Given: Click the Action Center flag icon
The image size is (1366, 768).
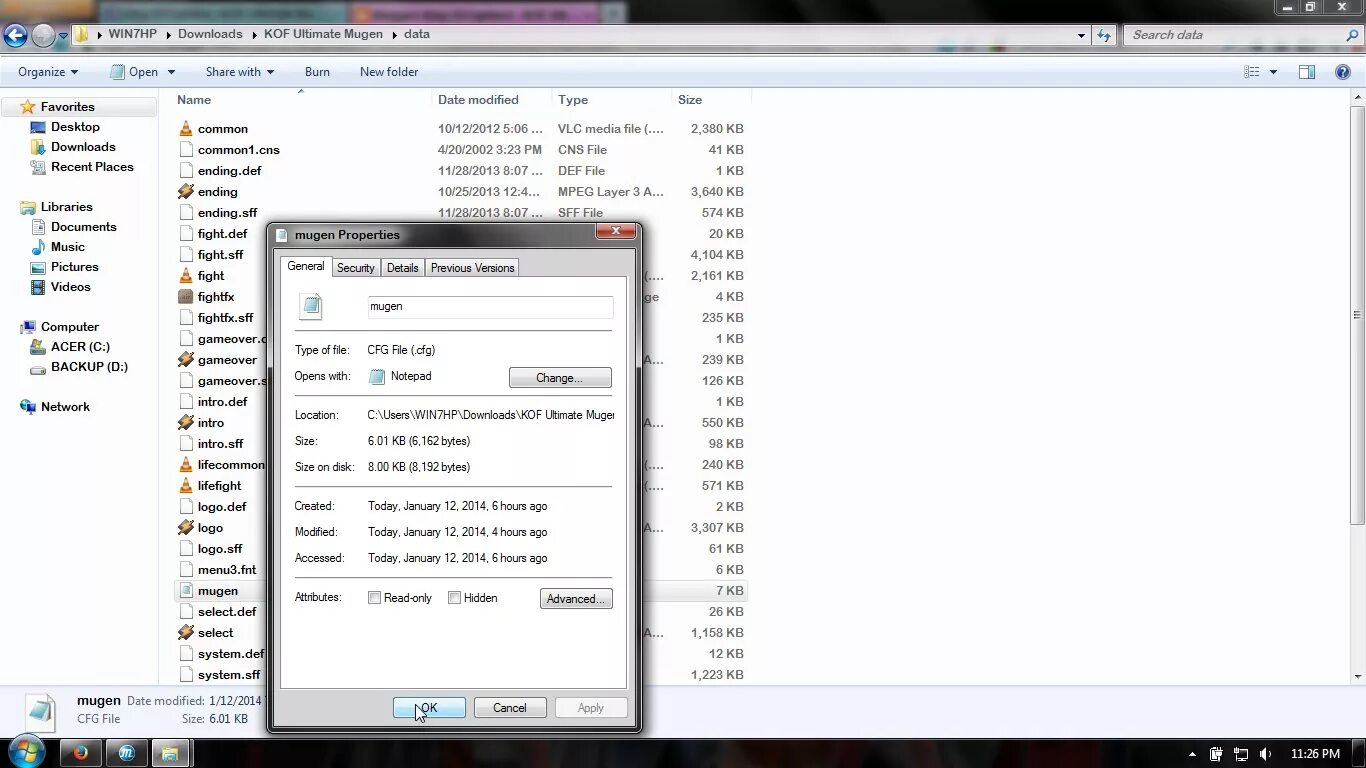Looking at the screenshot, I should (x=1216, y=754).
